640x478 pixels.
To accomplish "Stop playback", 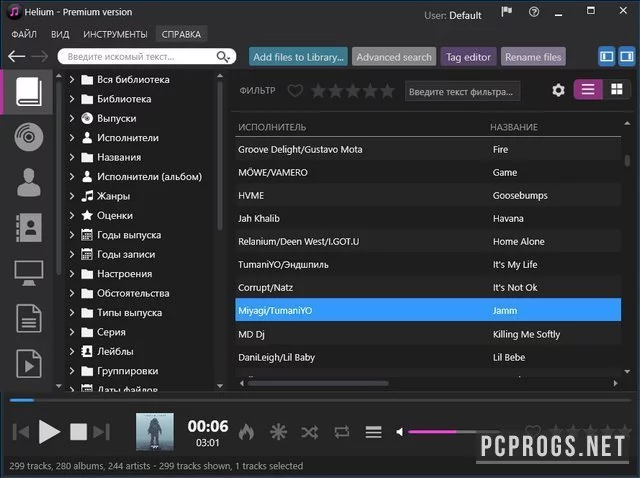I will [78, 432].
